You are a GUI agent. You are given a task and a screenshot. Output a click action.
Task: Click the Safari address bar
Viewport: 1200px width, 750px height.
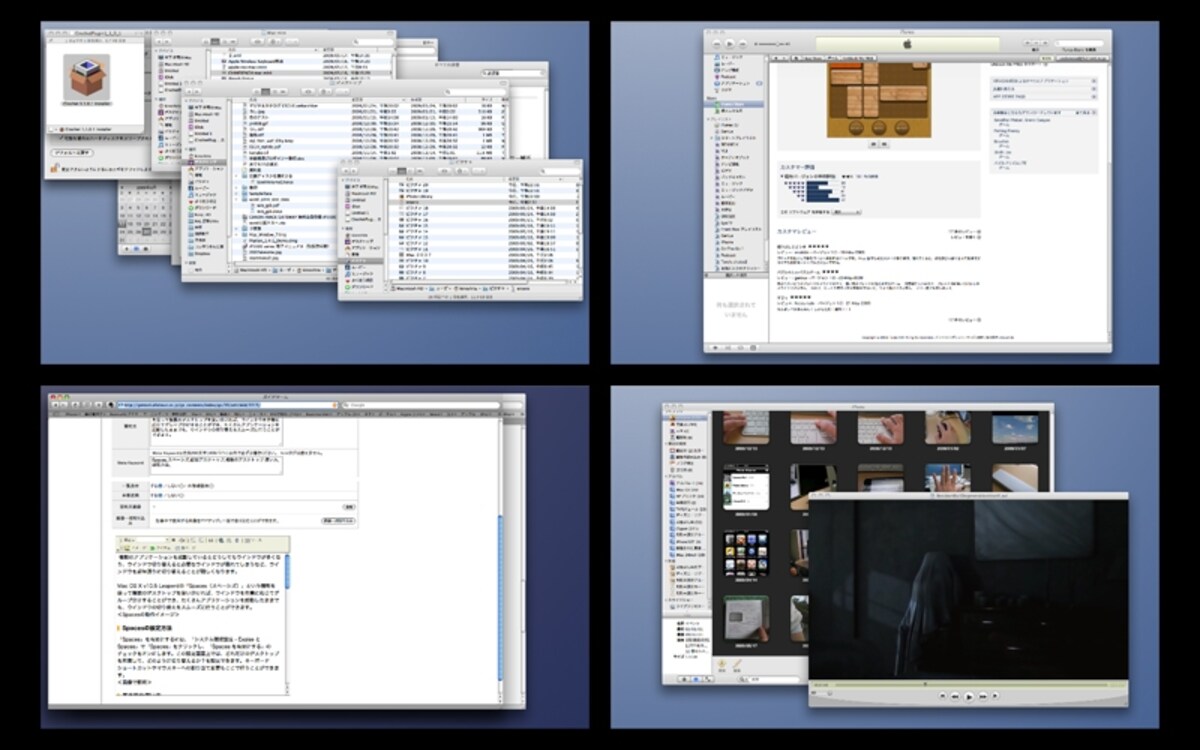click(228, 405)
